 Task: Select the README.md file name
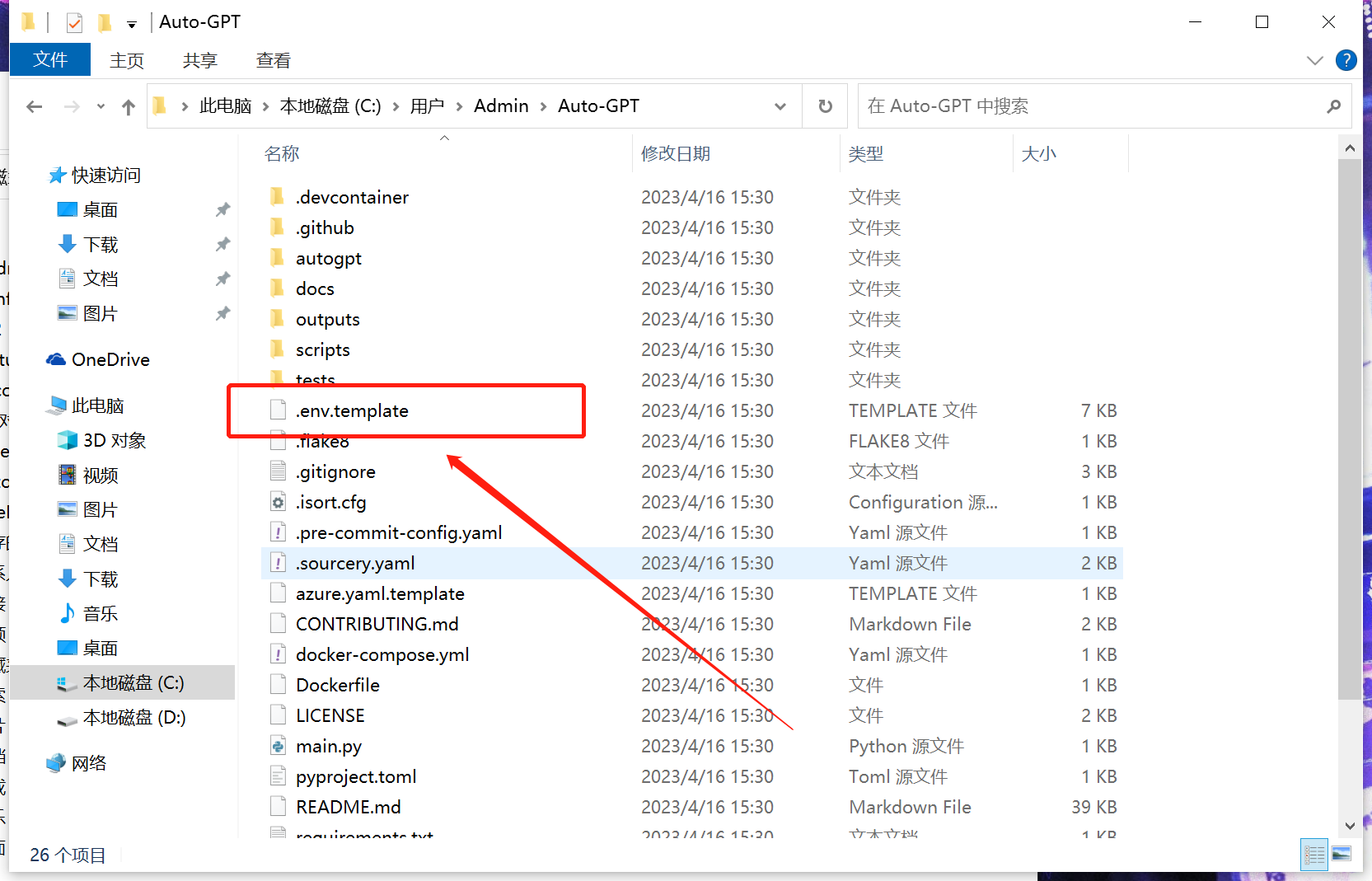pos(349,807)
